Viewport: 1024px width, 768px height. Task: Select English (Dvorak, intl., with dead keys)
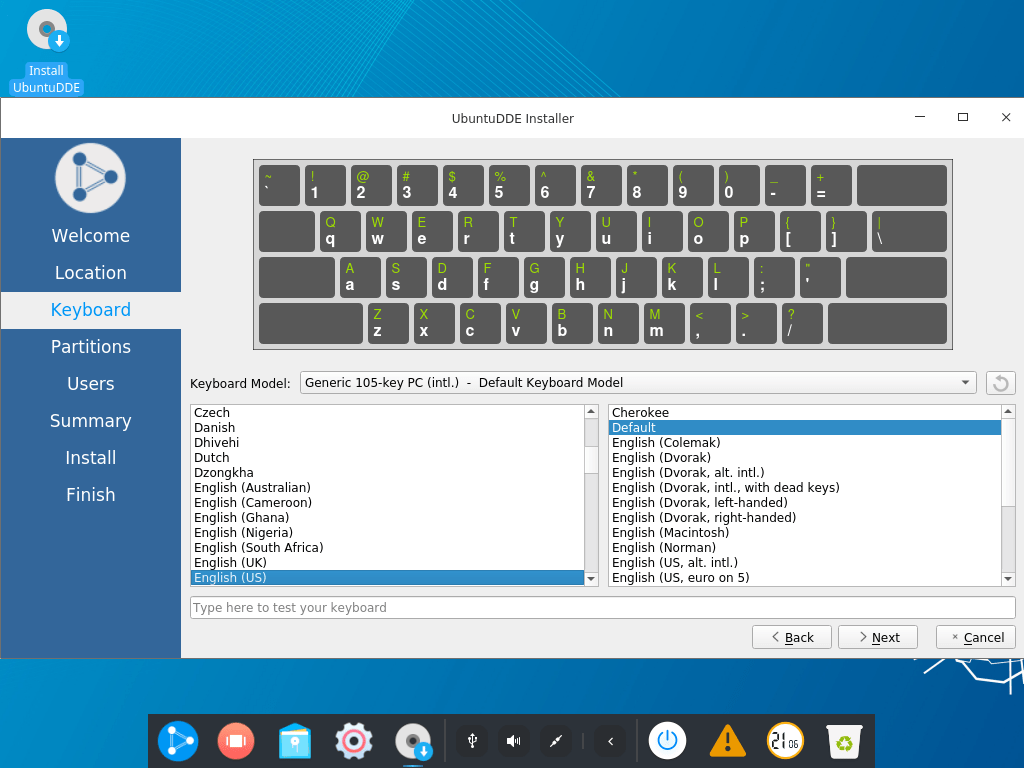point(805,488)
